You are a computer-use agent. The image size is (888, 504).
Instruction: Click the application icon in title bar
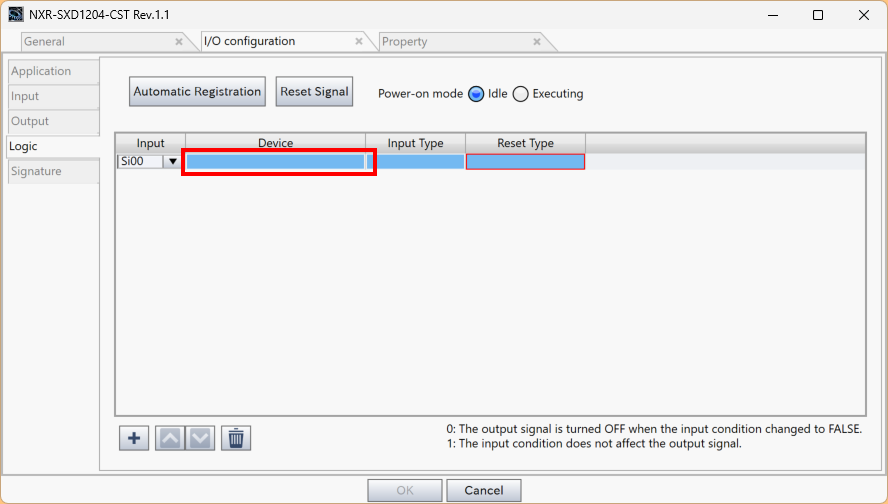(x=16, y=15)
